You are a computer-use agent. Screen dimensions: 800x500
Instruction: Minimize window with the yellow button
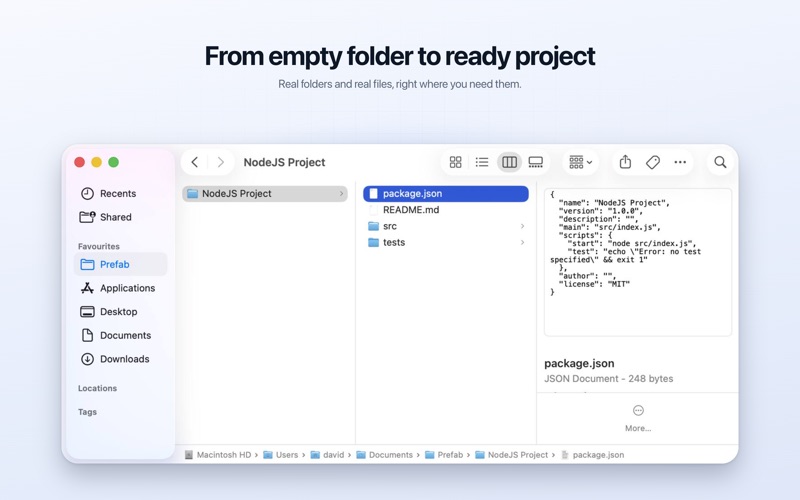pos(96,162)
